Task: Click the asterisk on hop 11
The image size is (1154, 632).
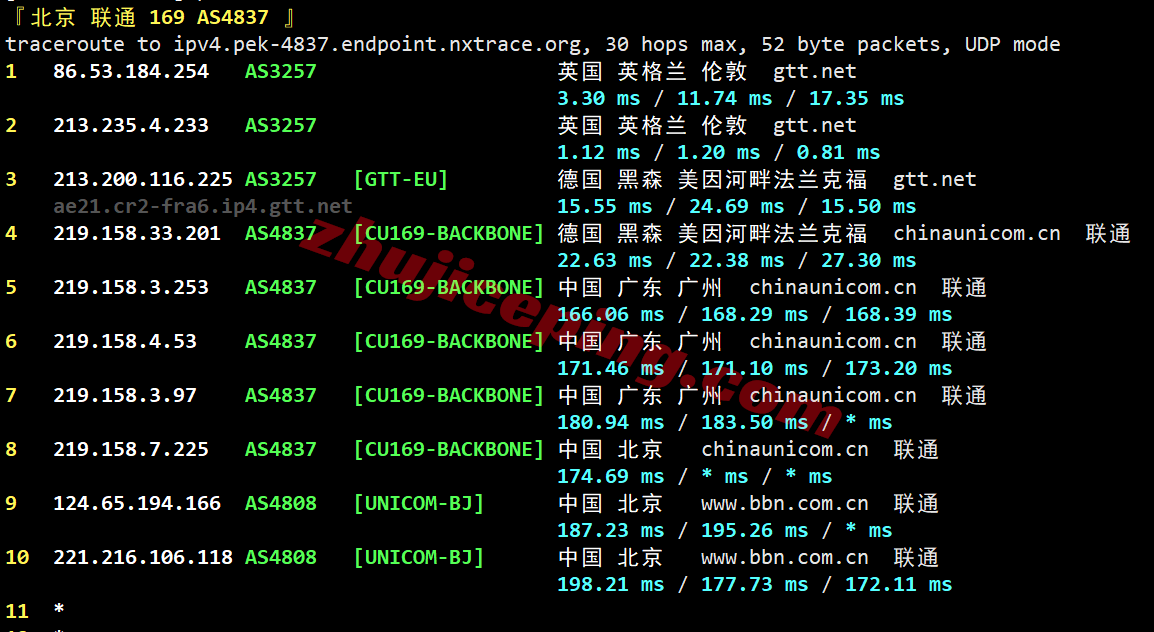Action: (x=58, y=611)
